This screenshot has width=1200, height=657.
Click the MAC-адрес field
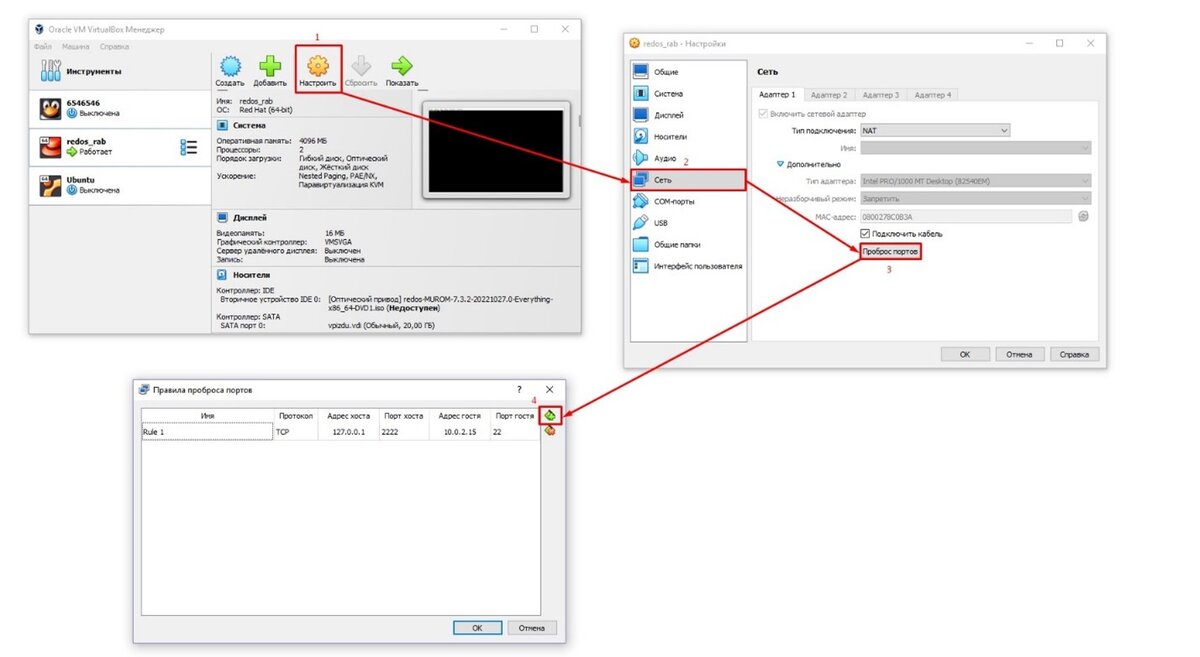965,216
